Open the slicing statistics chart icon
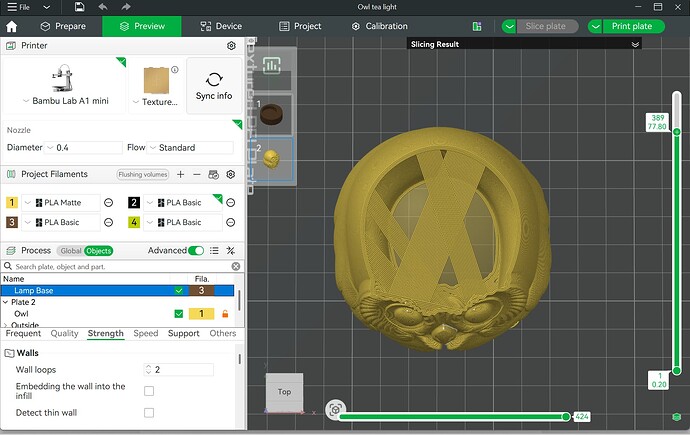 [x=272, y=66]
